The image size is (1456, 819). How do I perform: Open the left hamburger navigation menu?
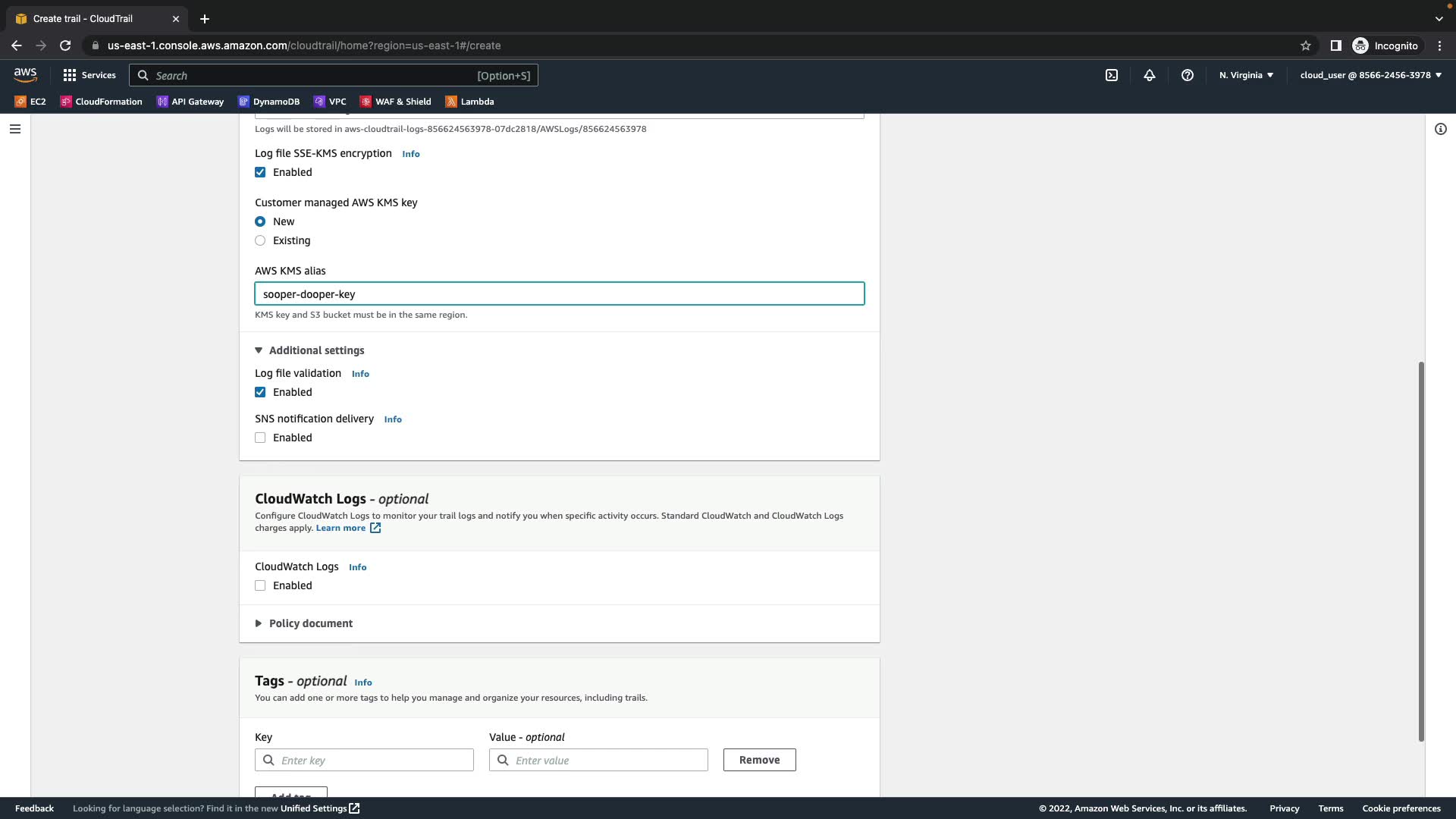[15, 129]
